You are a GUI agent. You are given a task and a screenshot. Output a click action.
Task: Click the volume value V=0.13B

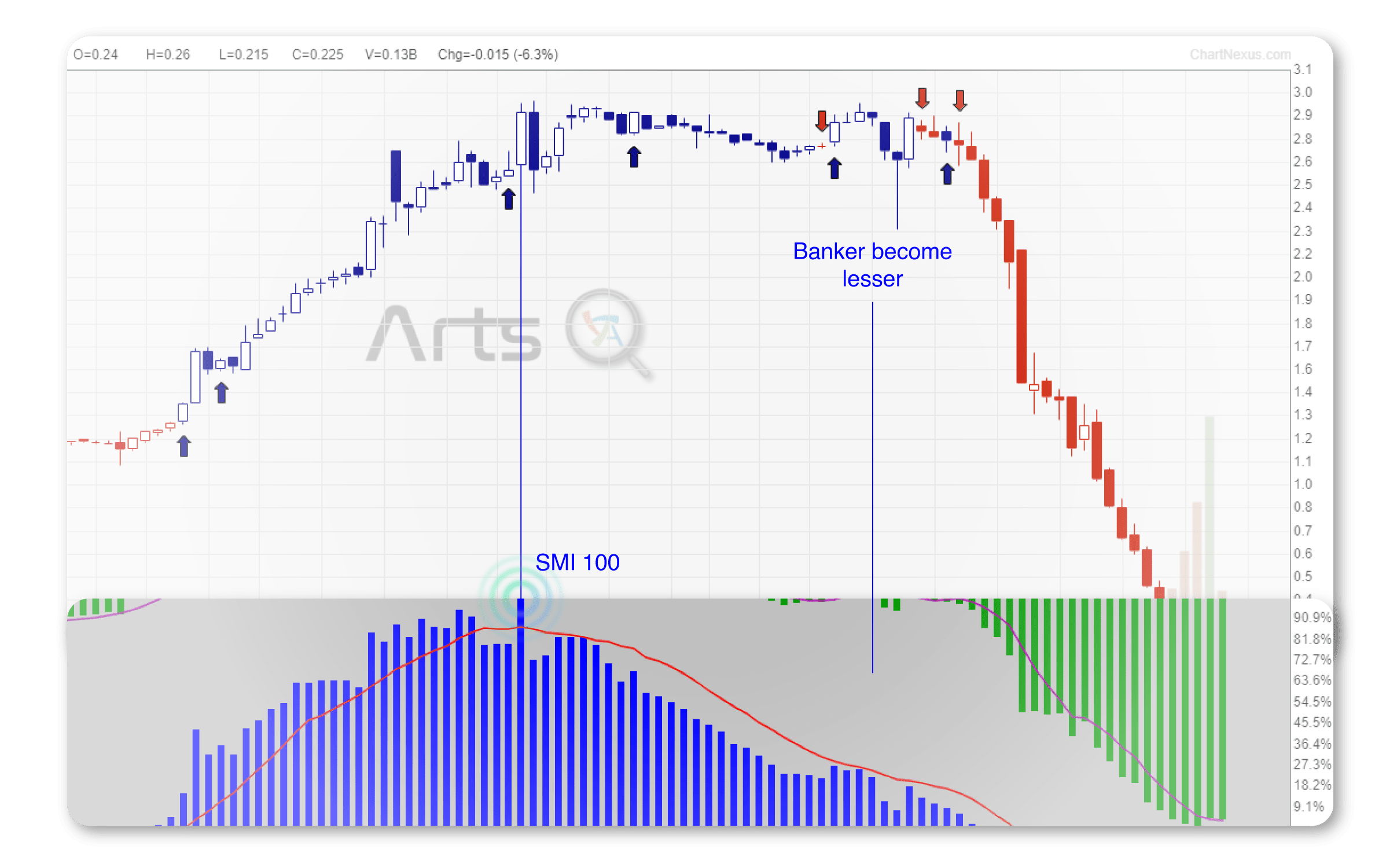point(391,54)
